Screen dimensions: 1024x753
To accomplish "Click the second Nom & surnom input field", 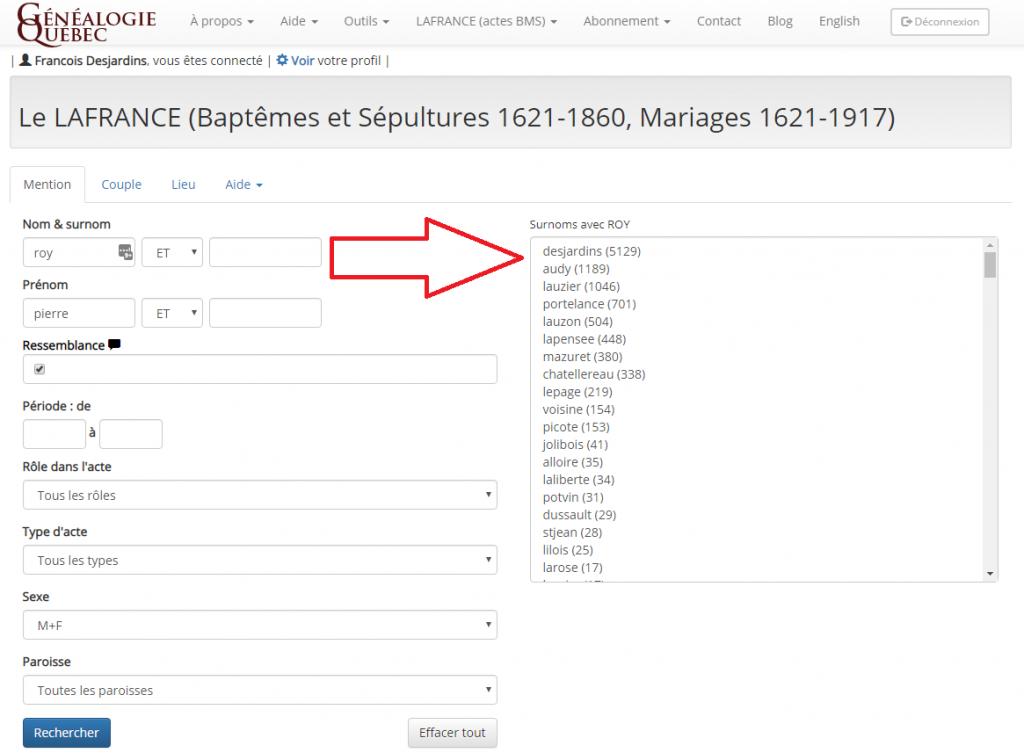I will (x=265, y=252).
